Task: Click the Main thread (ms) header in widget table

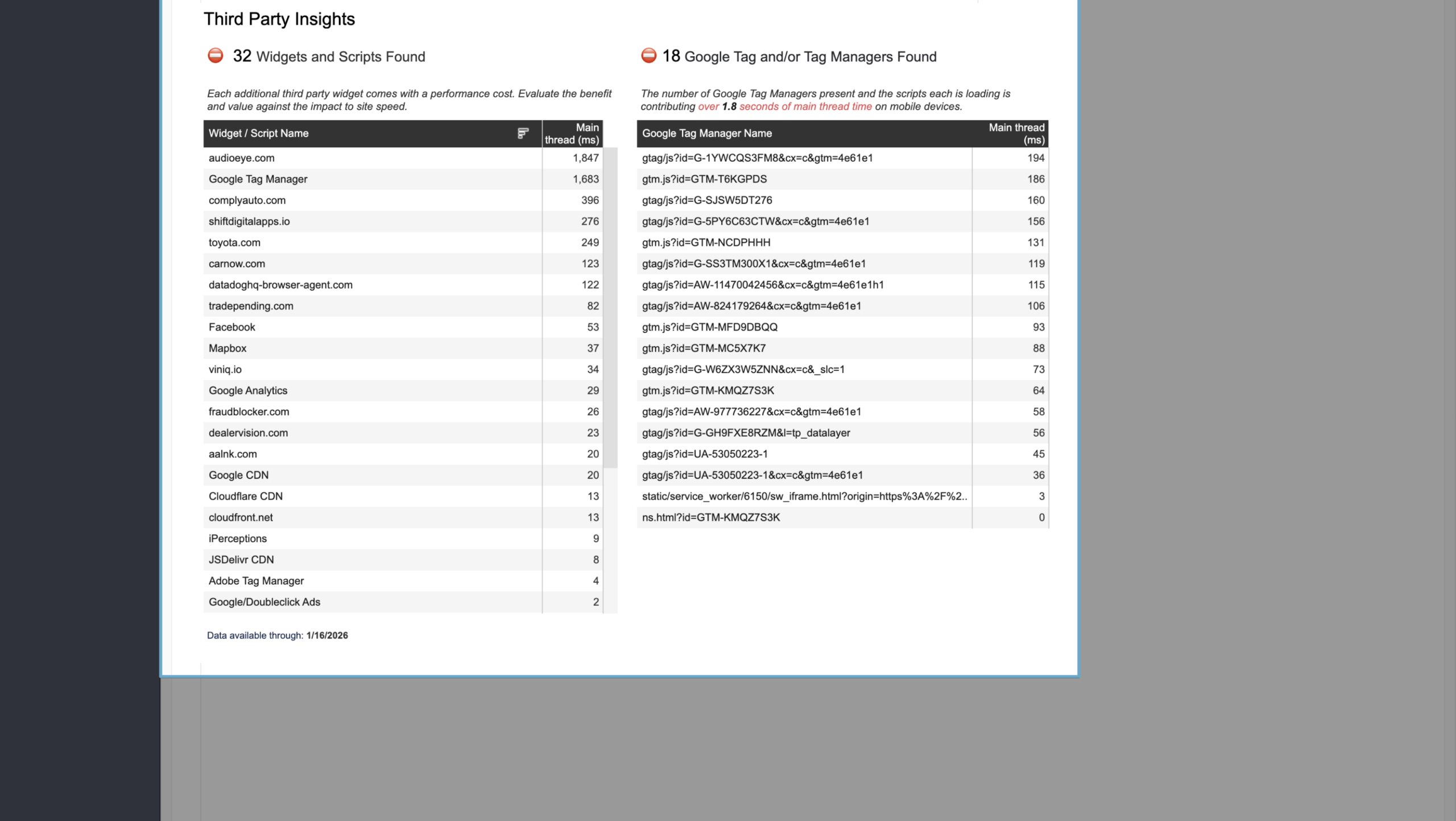Action: (572, 133)
